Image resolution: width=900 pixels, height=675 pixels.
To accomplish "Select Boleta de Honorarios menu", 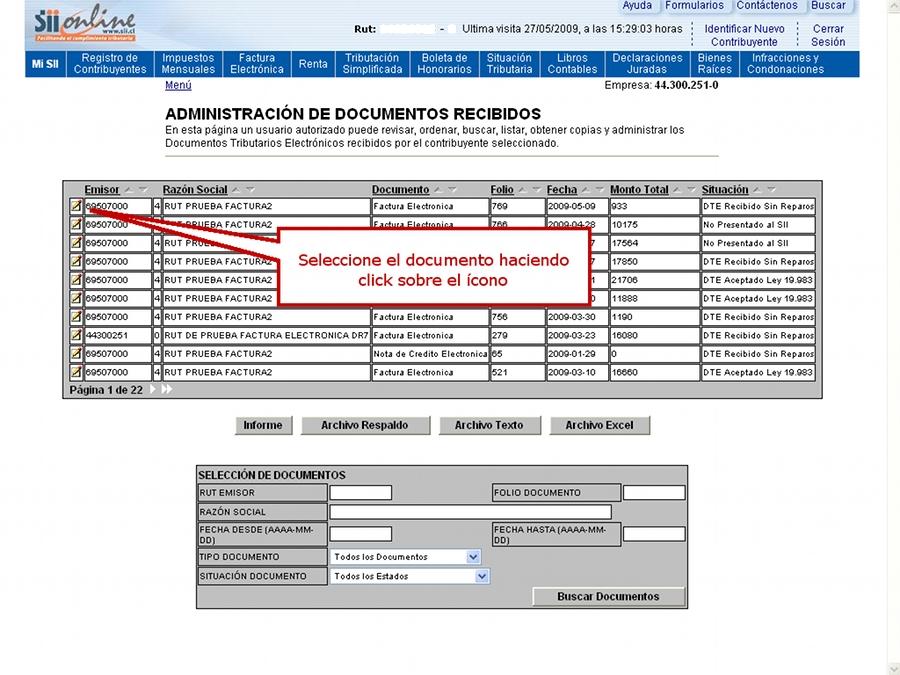I will [x=444, y=64].
